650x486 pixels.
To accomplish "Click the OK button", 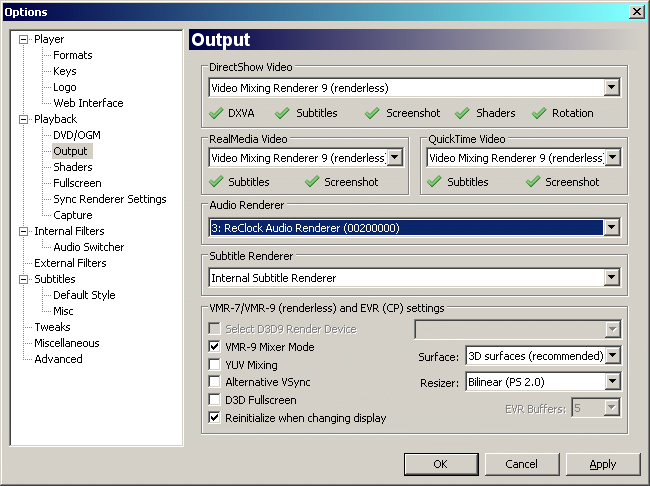I will pyautogui.click(x=441, y=464).
